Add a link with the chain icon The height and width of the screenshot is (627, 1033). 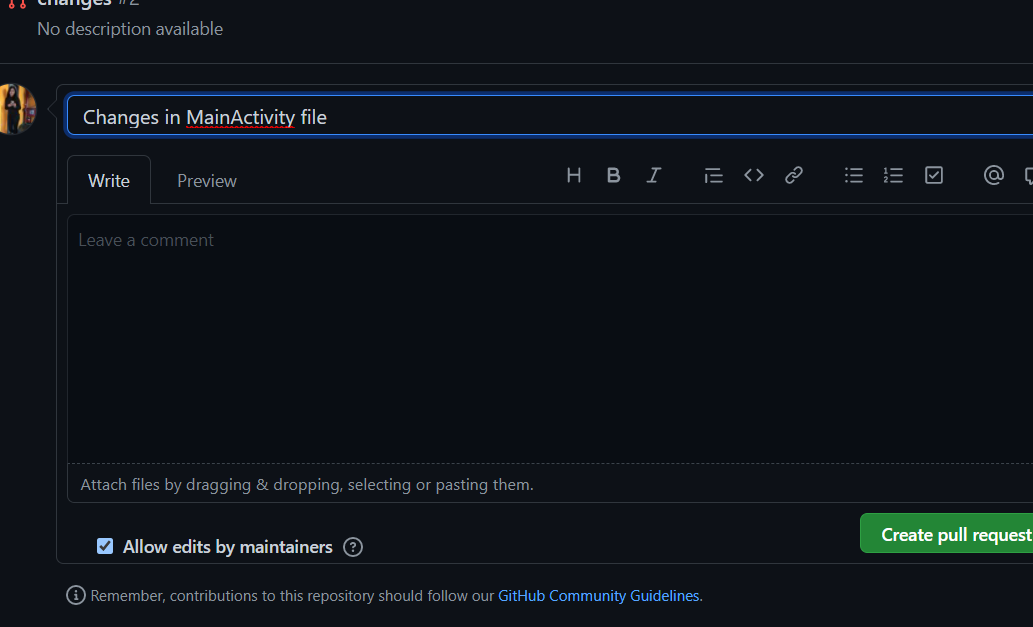(x=794, y=176)
